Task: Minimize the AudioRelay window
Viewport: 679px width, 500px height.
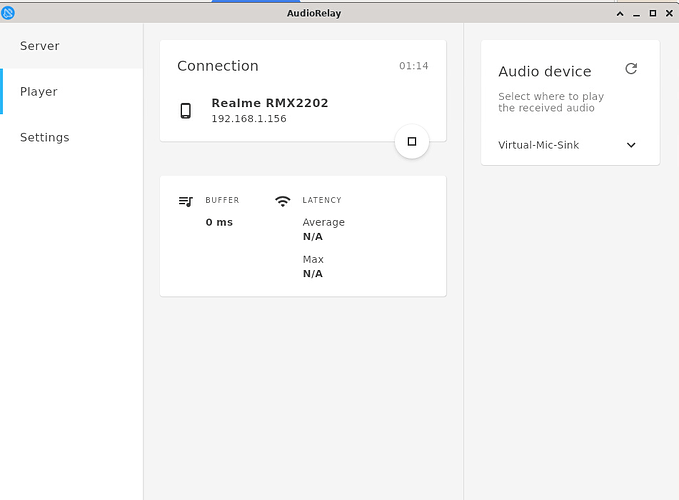Action: point(636,14)
